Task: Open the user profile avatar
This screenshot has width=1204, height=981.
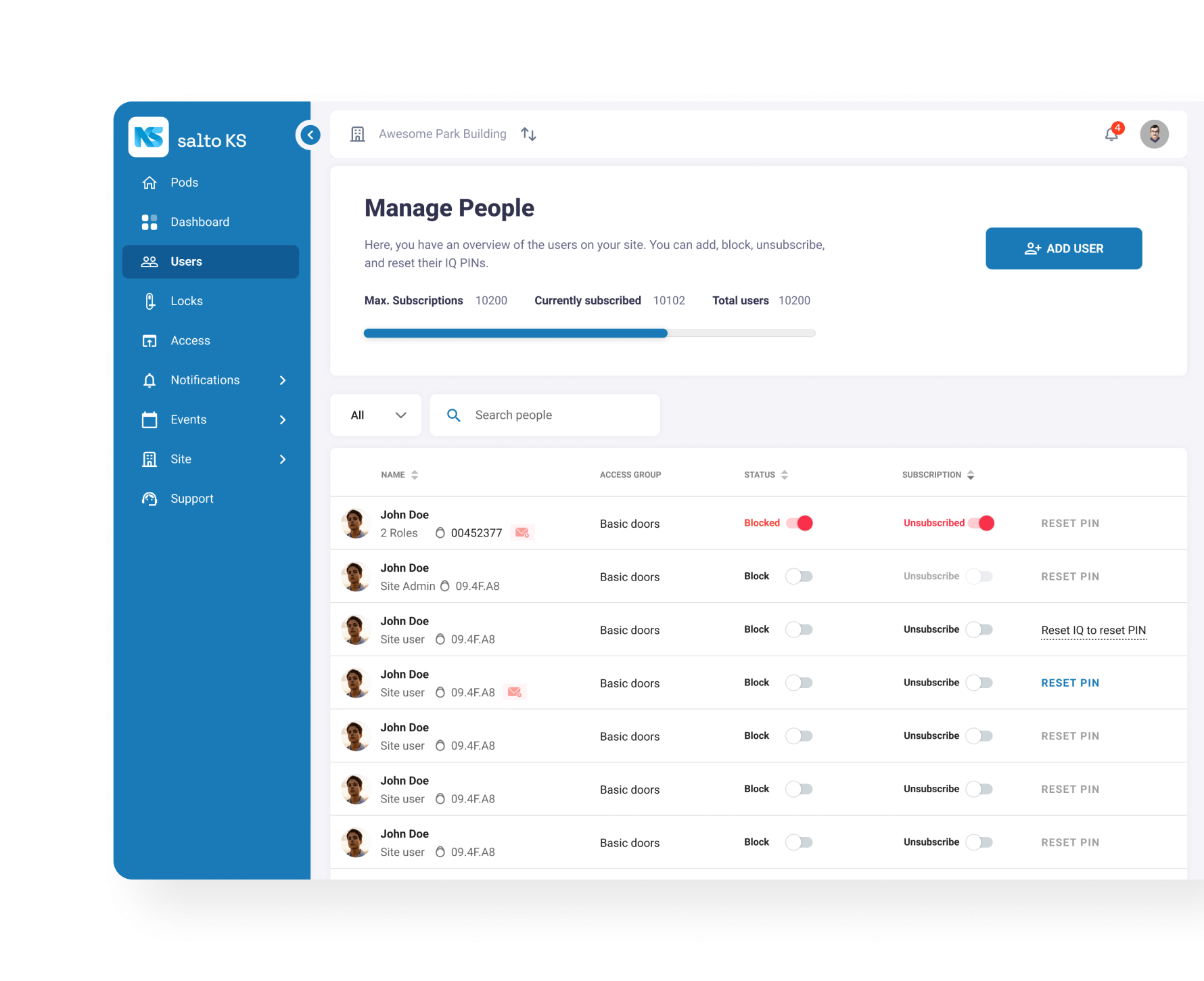Action: click(x=1154, y=134)
